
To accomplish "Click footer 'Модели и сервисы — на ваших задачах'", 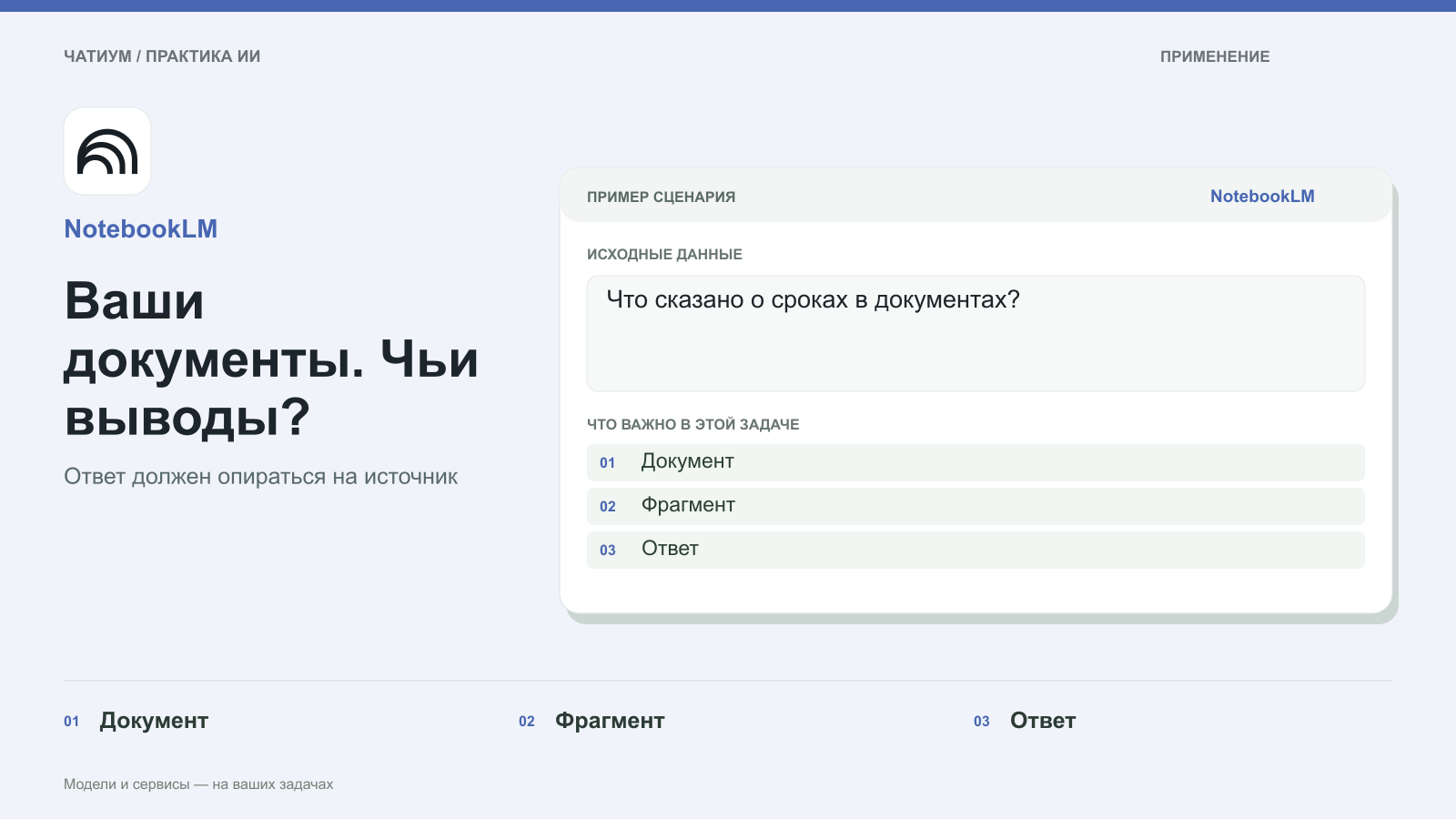I will click(x=198, y=784).
